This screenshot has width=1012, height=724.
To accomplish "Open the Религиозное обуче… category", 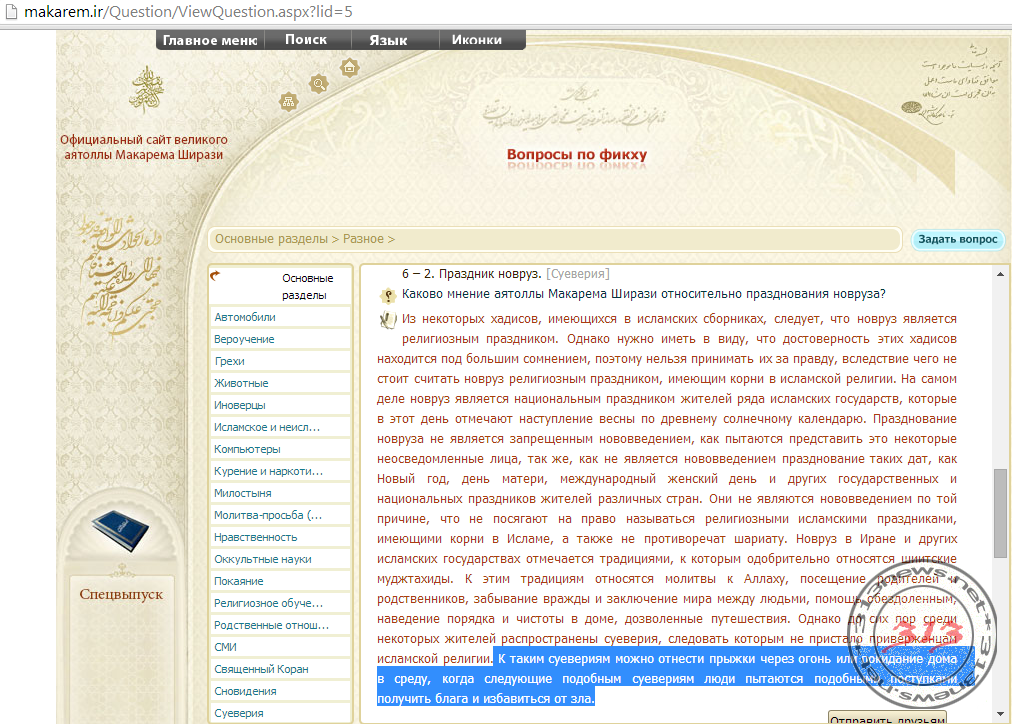I will [x=281, y=603].
